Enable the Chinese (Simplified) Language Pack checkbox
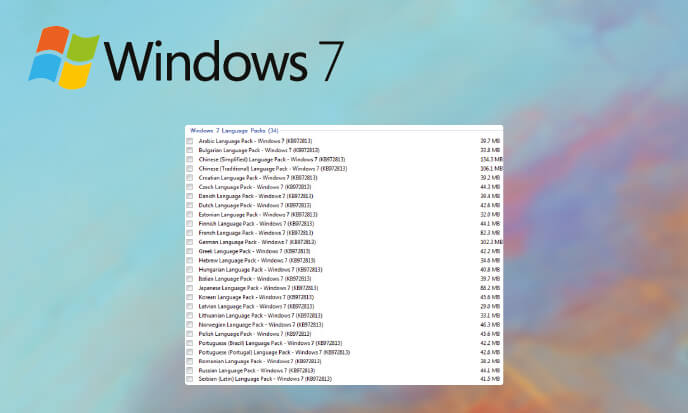This screenshot has height=413, width=688. [x=190, y=160]
